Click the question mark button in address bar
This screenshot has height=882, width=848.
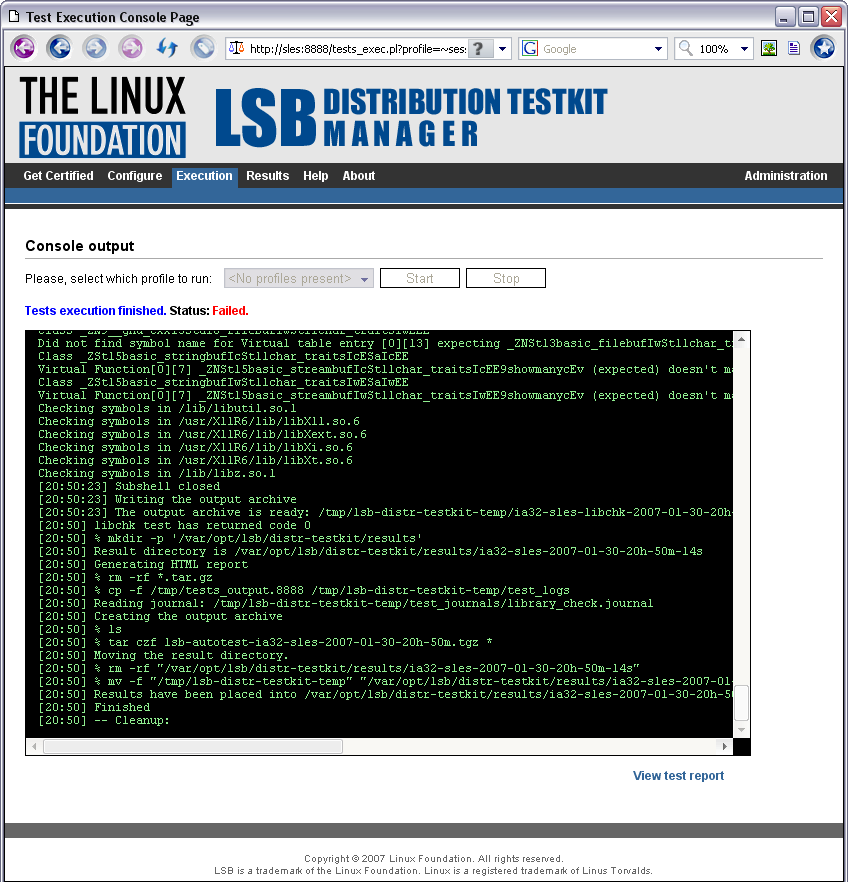480,48
